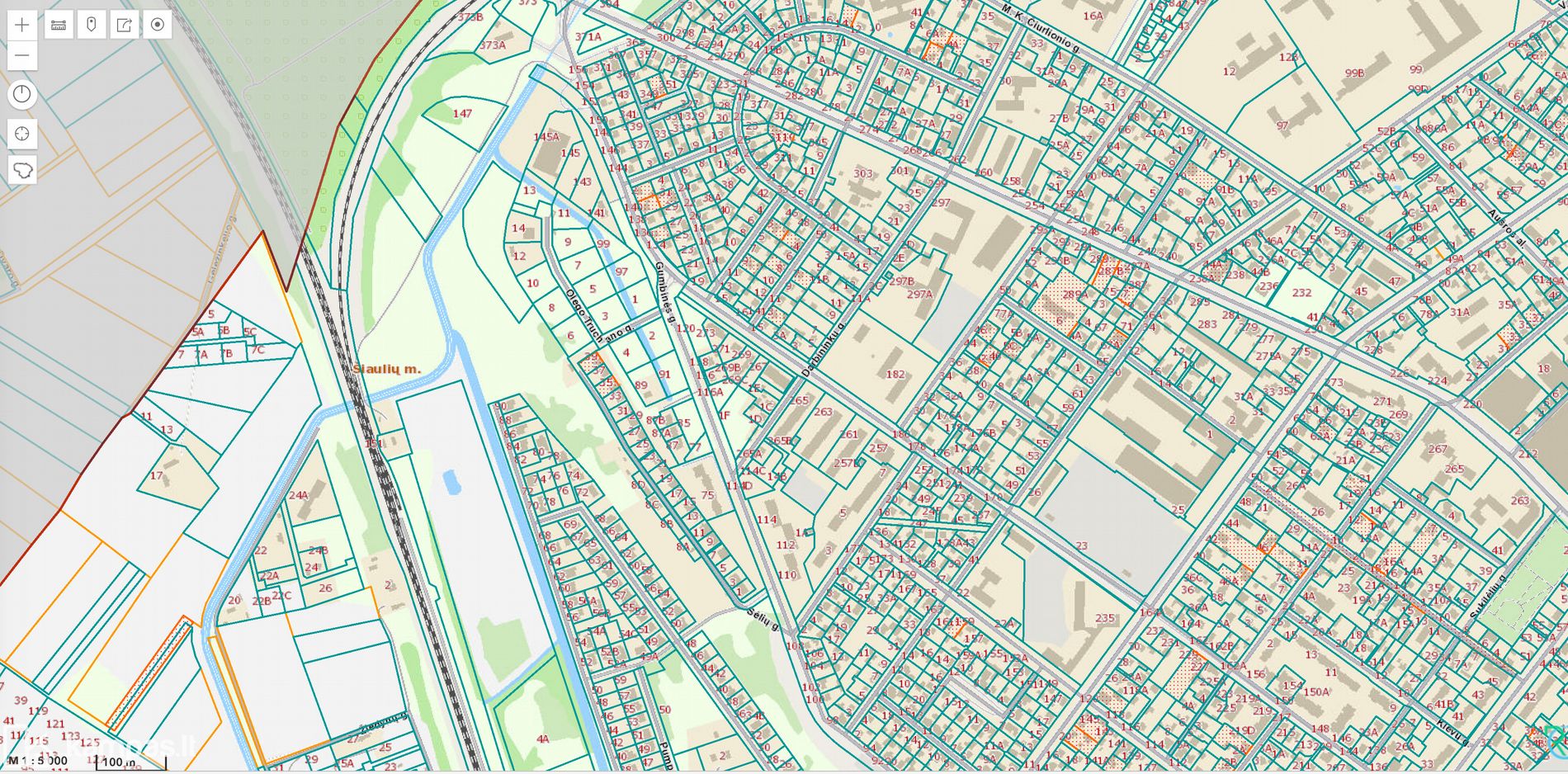Center map on my location crosshair
The width and height of the screenshot is (1568, 774).
22,134
